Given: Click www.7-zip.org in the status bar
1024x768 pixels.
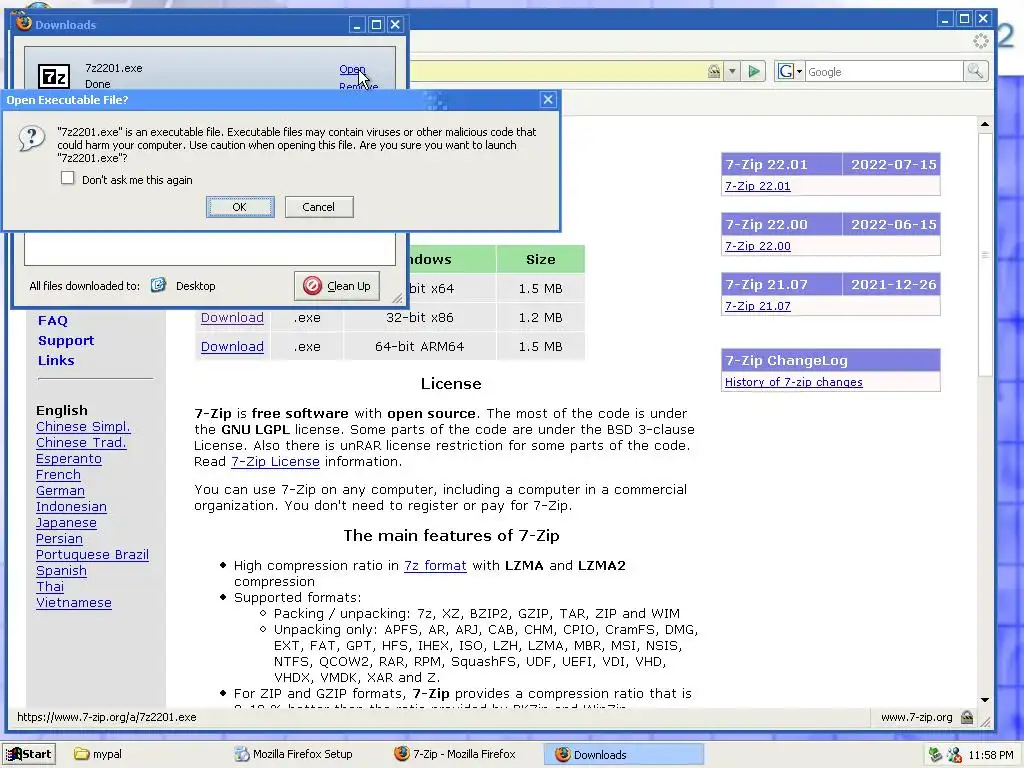Looking at the screenshot, I should 916,717.
